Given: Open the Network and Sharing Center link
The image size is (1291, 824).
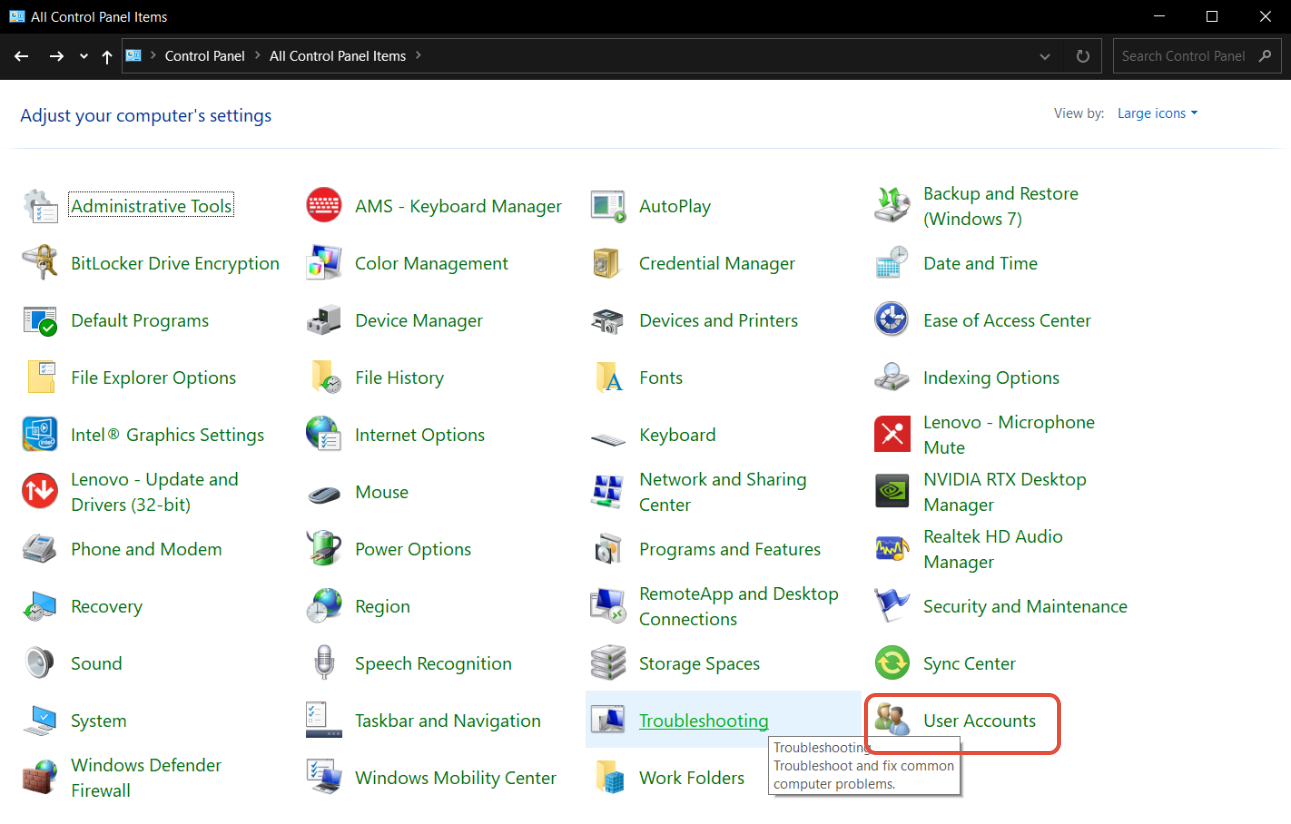Looking at the screenshot, I should [x=723, y=492].
